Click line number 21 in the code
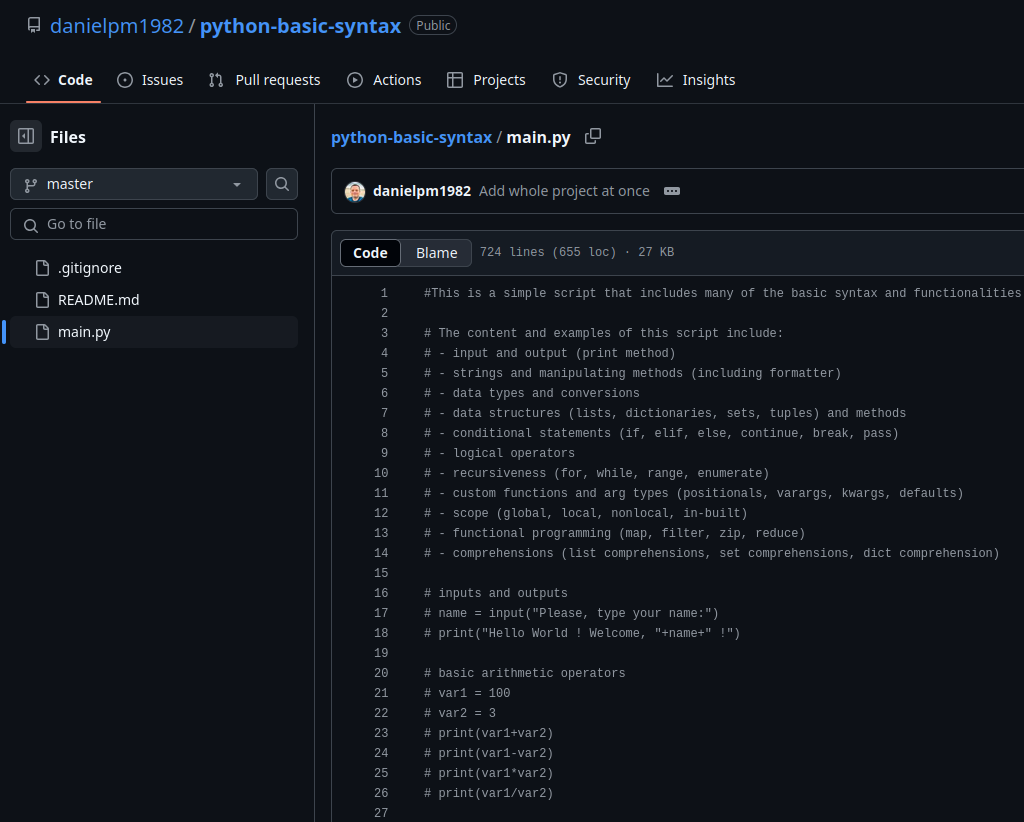 [381, 693]
